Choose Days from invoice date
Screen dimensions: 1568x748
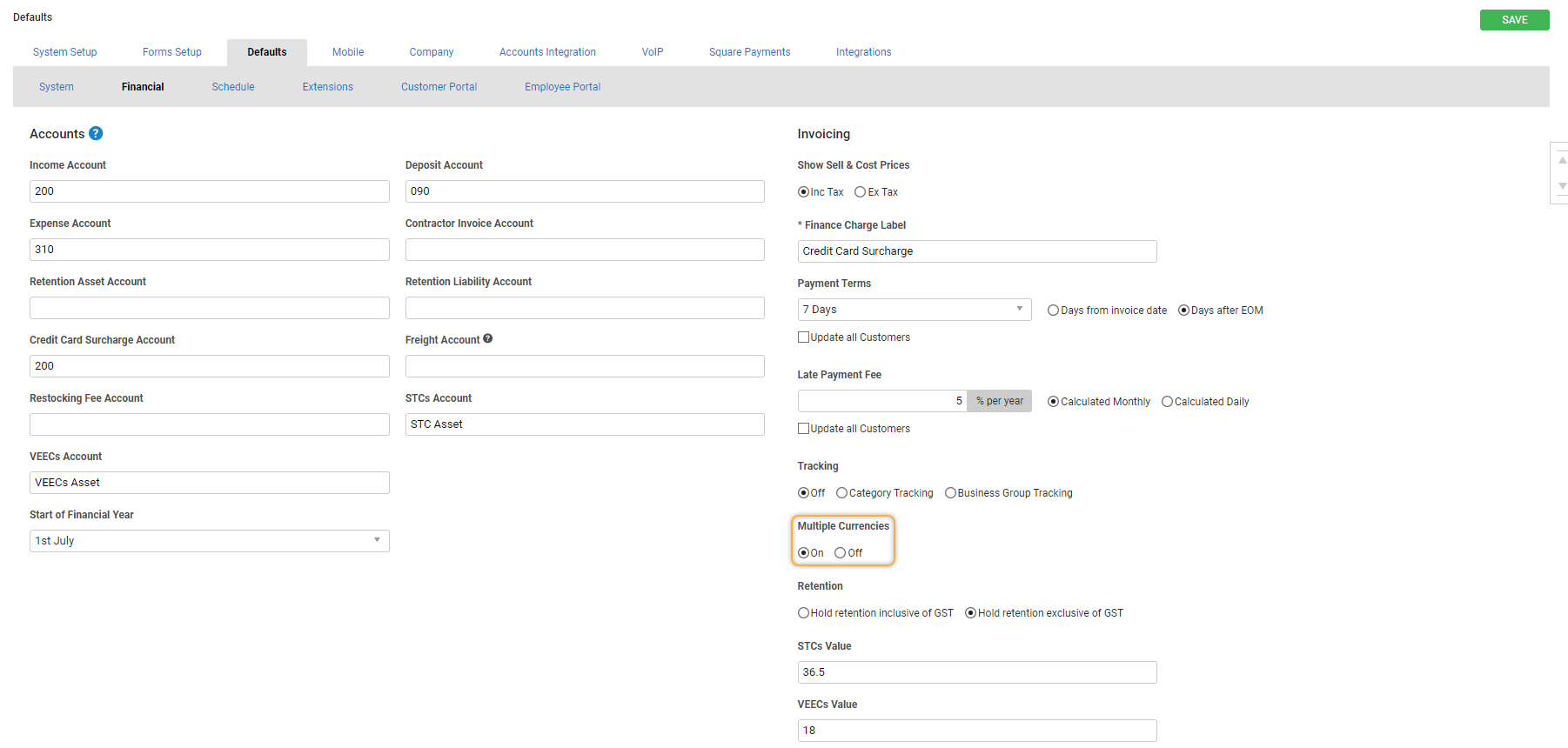click(x=1053, y=311)
